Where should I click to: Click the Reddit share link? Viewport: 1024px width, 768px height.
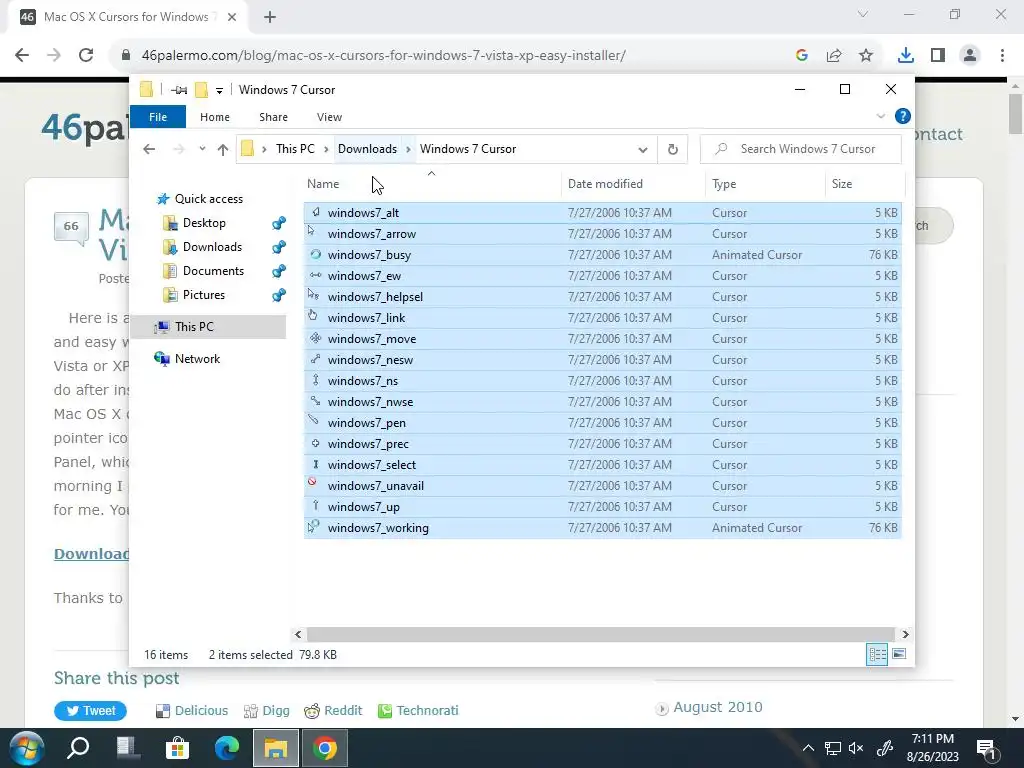click(333, 711)
